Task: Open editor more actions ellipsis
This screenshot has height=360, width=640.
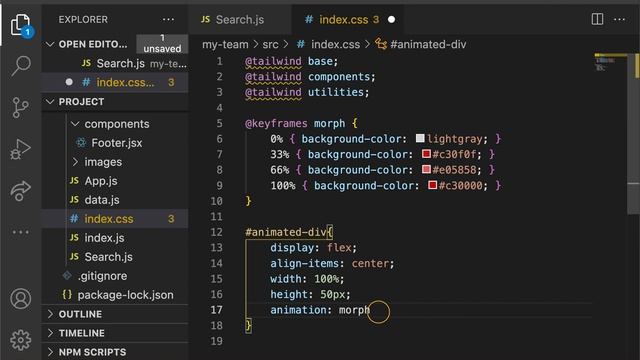Action: tap(619, 19)
